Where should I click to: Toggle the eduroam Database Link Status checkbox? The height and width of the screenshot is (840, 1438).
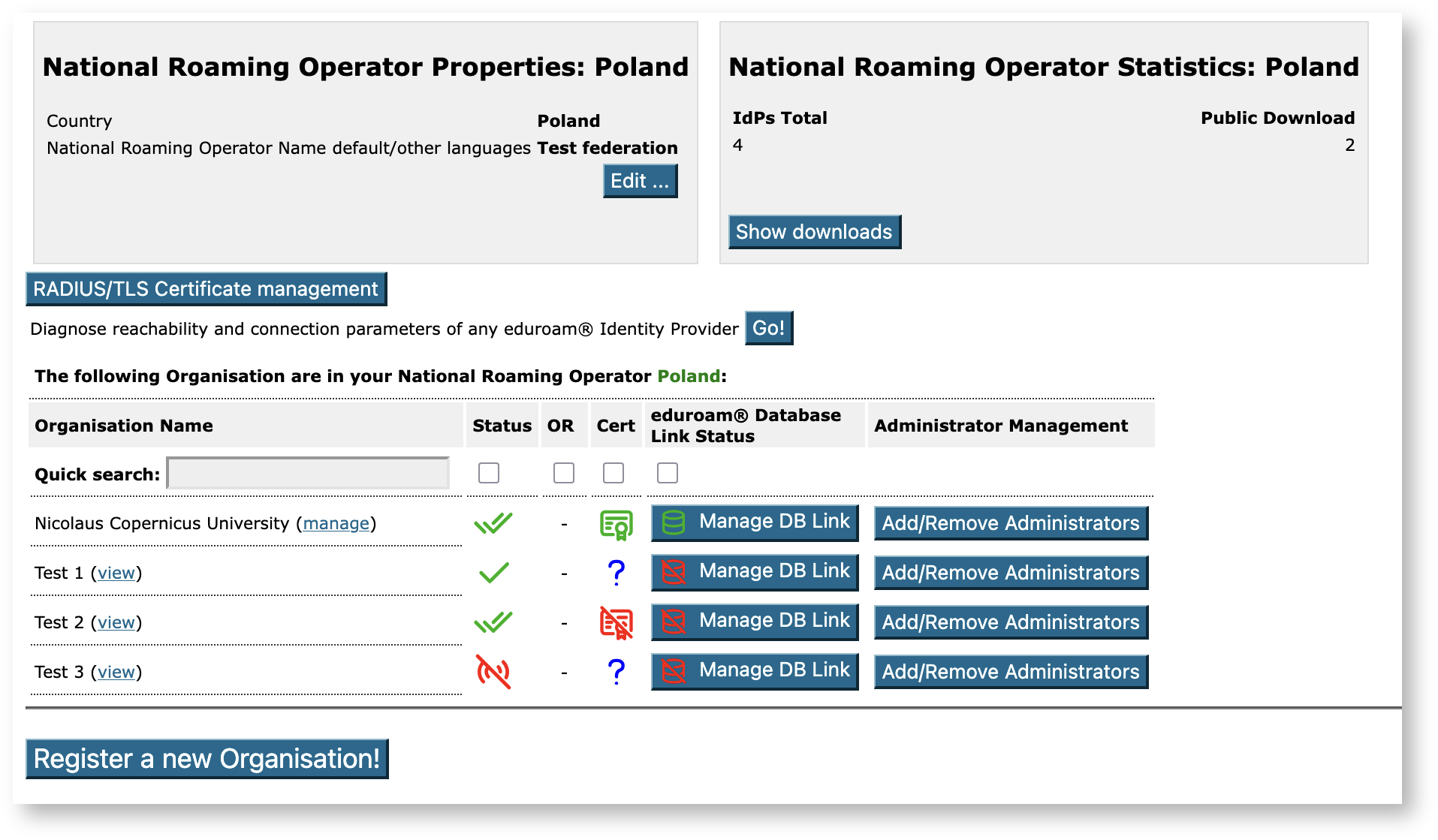click(x=667, y=473)
